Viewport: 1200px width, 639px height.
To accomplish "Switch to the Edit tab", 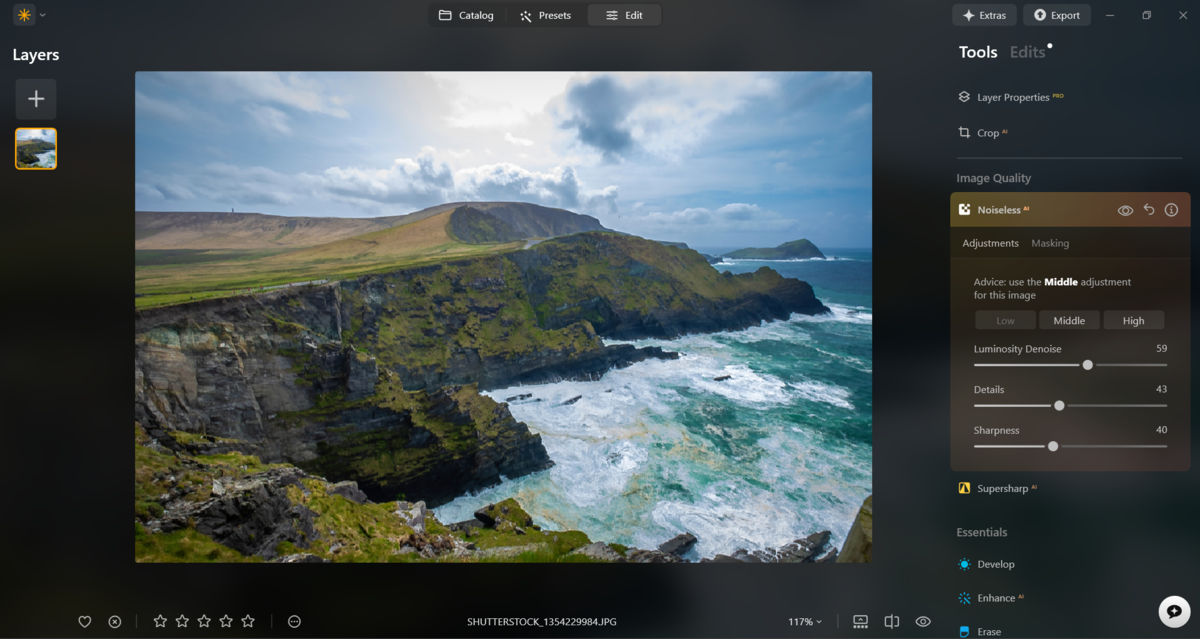I will coord(624,15).
